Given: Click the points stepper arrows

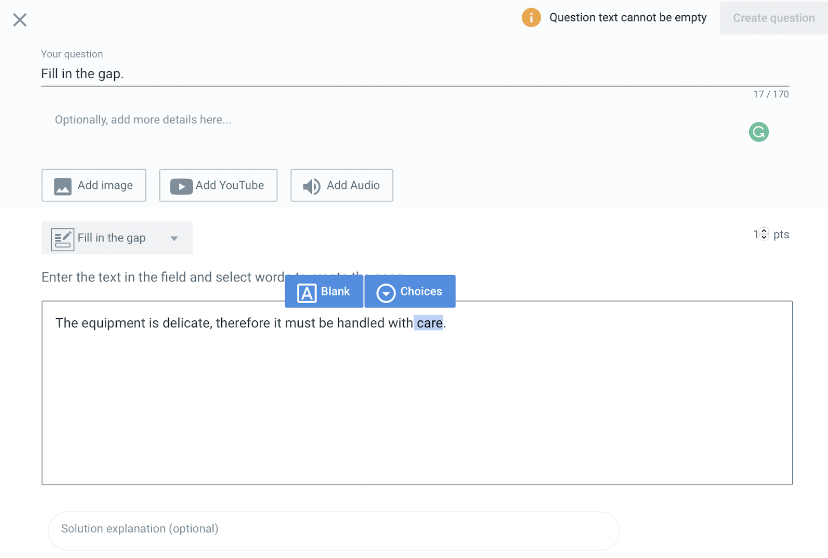Looking at the screenshot, I should pyautogui.click(x=764, y=234).
